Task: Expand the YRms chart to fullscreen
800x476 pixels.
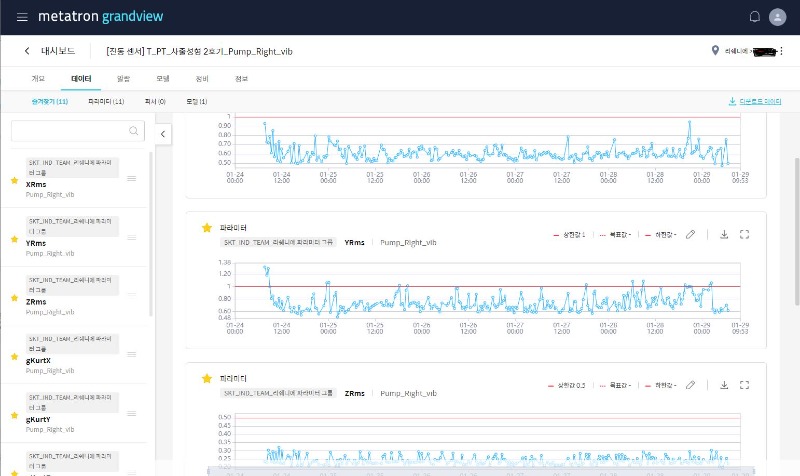Action: (x=744, y=235)
